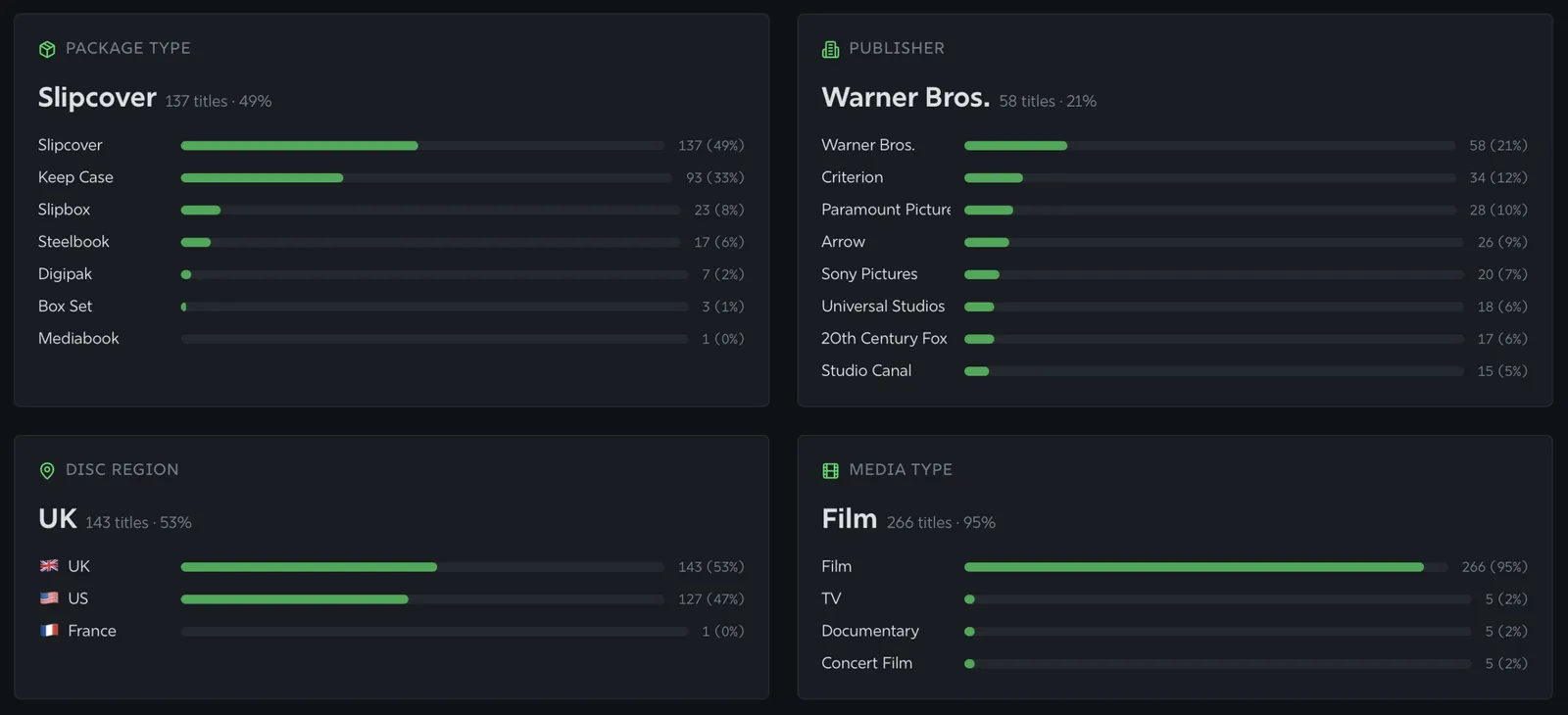Click the '17 (6%)' Steelbook value
This screenshot has height=715, width=1568.
point(719,242)
